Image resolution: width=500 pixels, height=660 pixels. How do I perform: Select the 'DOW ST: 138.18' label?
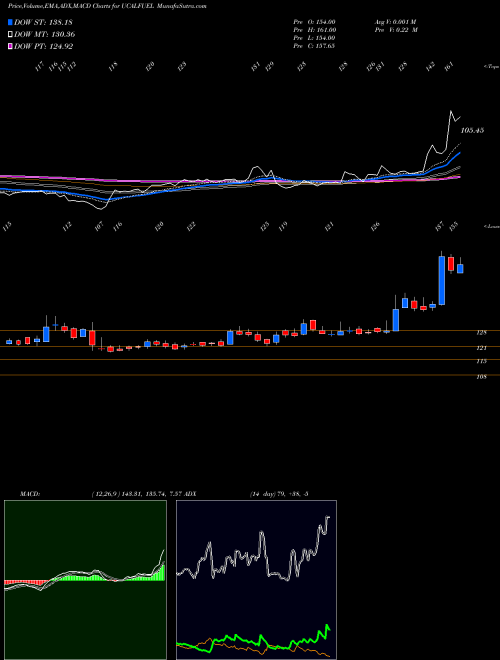point(44,22)
